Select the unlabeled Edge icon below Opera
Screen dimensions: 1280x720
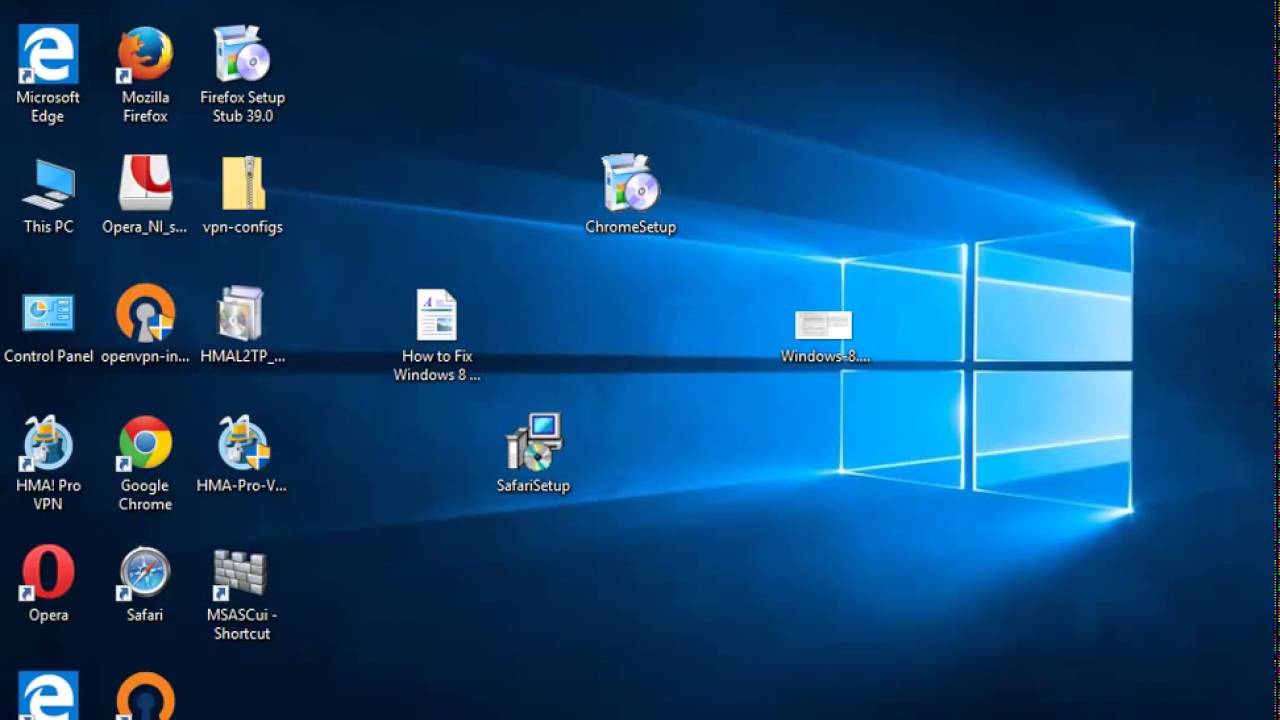(48, 696)
